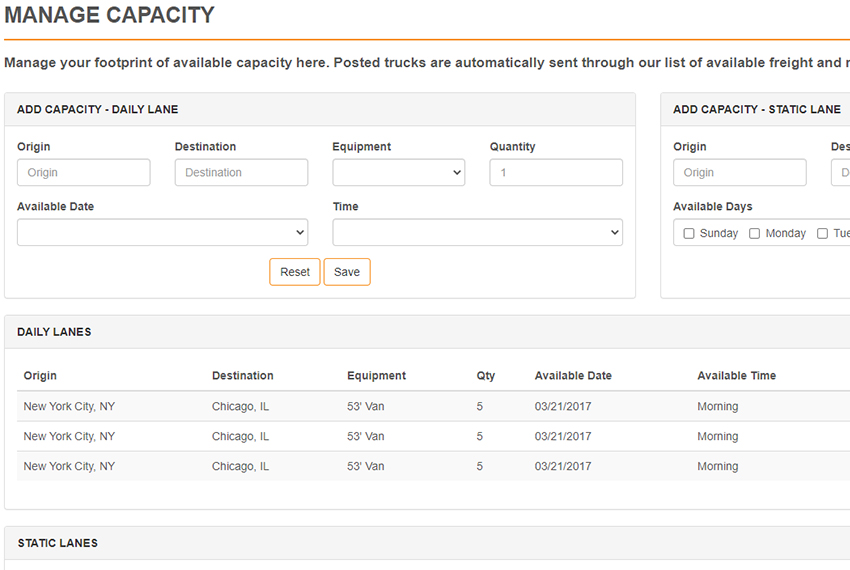
Task: Click the Origin column header in Daily Lanes
Action: (x=40, y=376)
